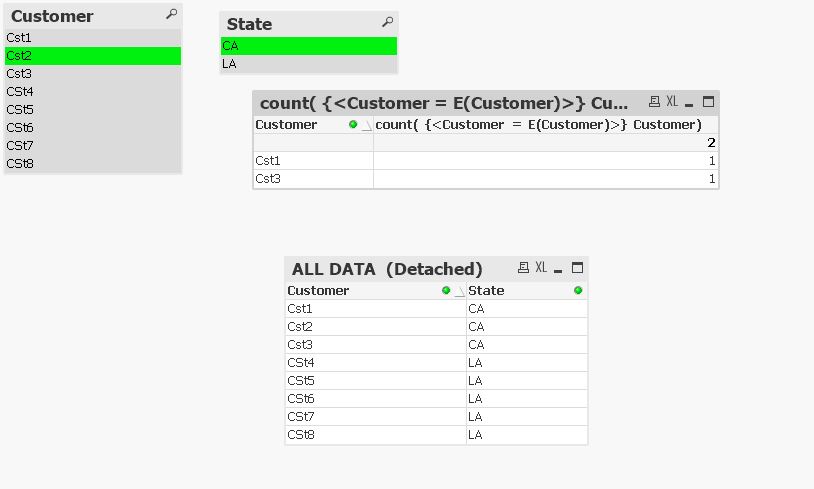Select LA in the State list box
Image resolution: width=814 pixels, height=489 pixels.
coord(308,64)
